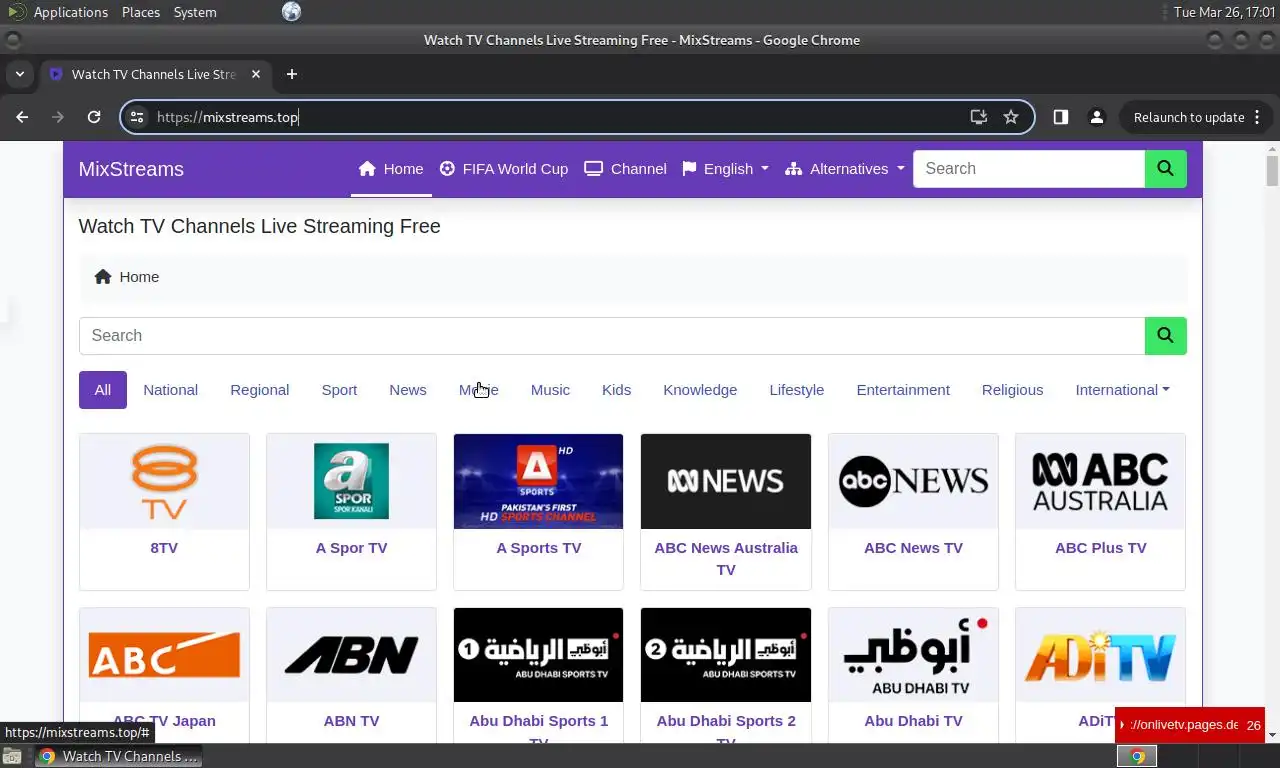Screen dimensions: 1280x768
Task: Select the National category tab
Action: pos(170,390)
